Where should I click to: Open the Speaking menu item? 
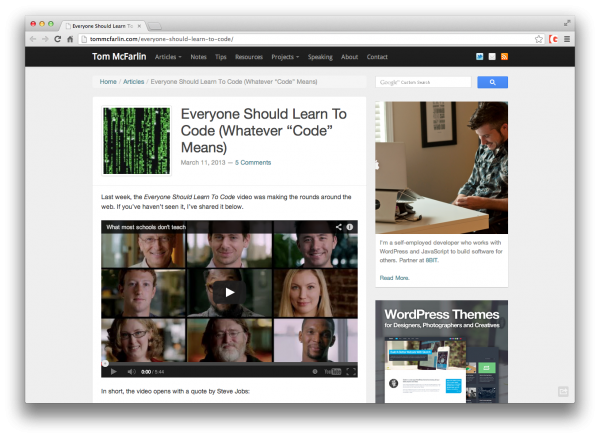click(x=320, y=57)
